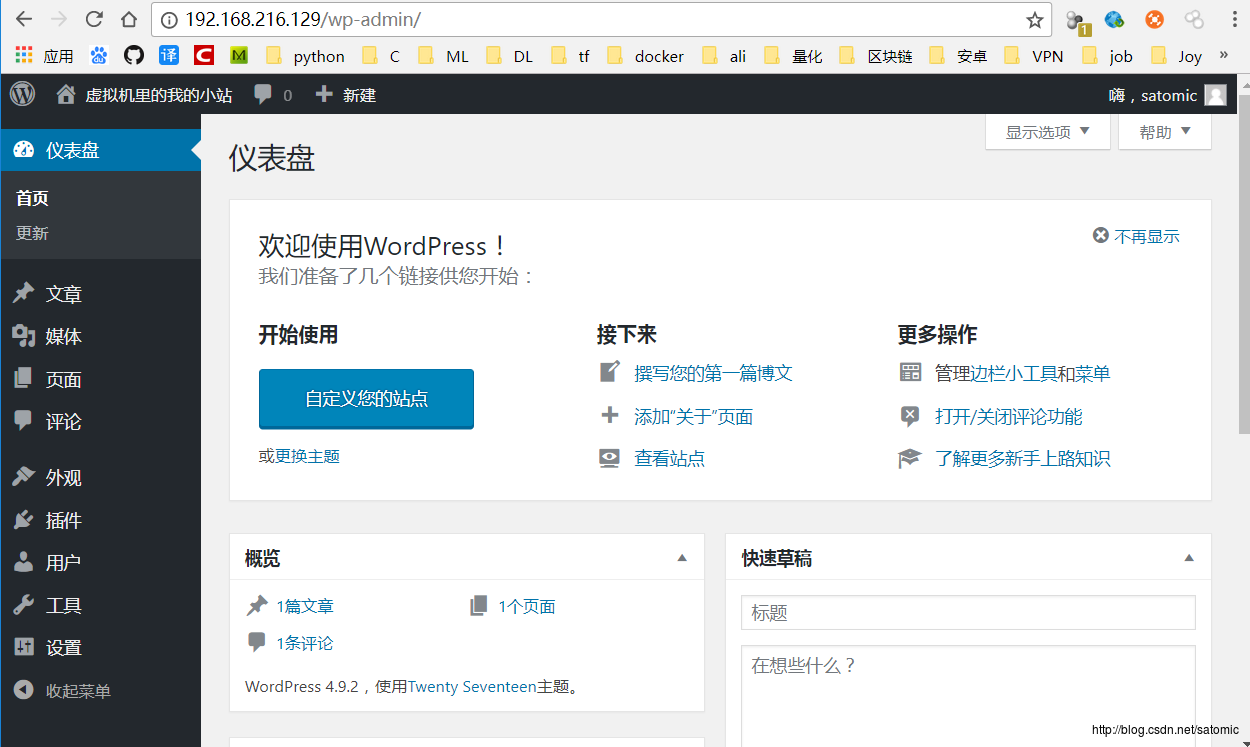Open the comments bubble in admin bar
The image size is (1250, 747).
coord(263,95)
